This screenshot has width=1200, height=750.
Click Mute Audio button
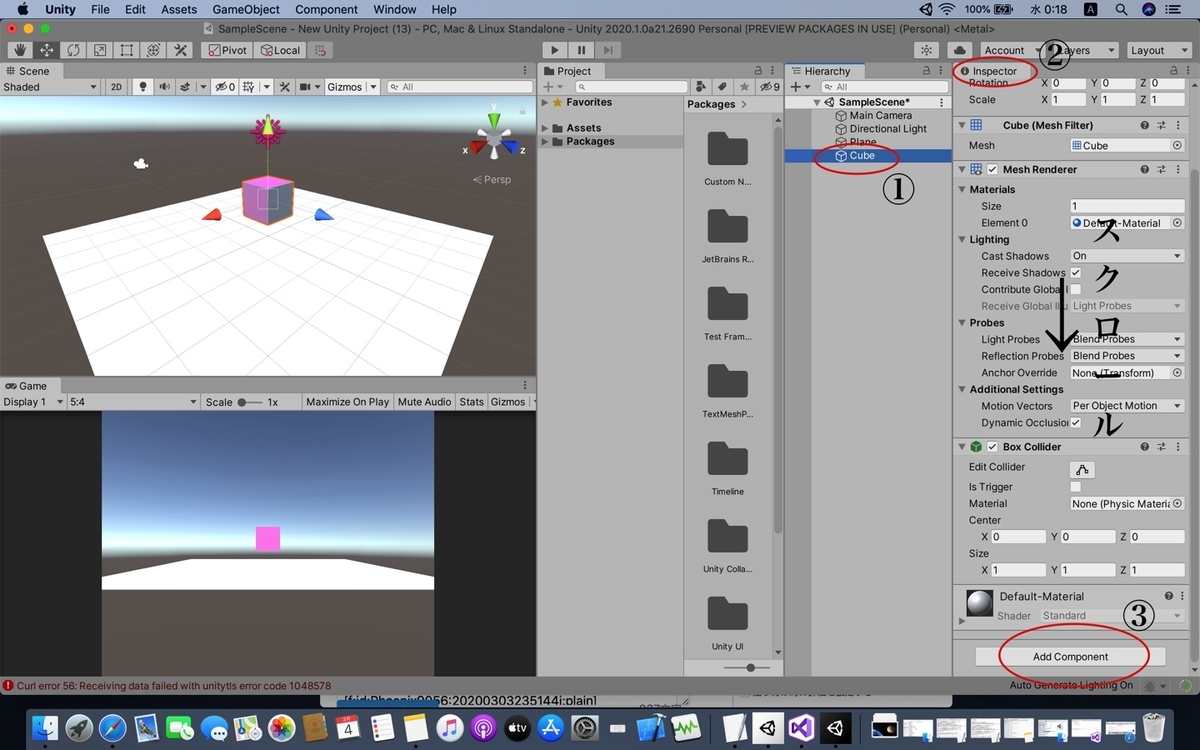pyautogui.click(x=424, y=402)
